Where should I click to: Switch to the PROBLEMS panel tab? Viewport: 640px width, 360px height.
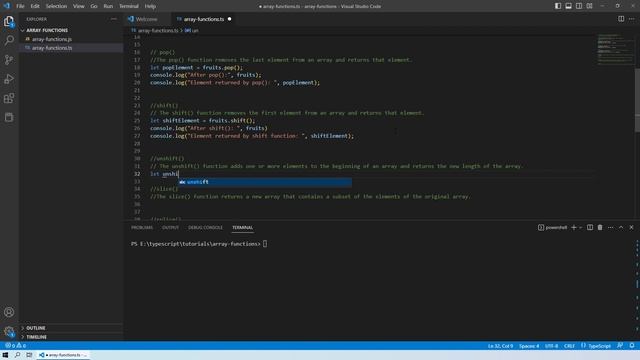click(x=142, y=227)
